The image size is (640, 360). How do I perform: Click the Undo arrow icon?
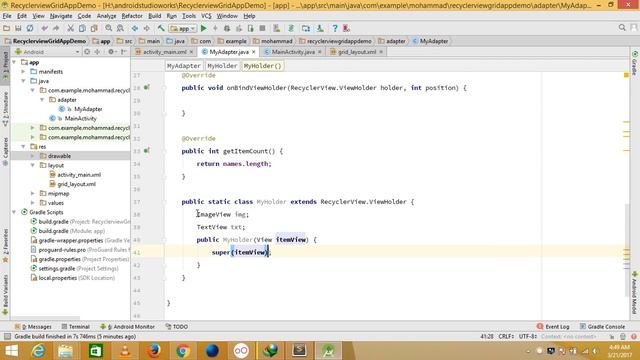44,28
